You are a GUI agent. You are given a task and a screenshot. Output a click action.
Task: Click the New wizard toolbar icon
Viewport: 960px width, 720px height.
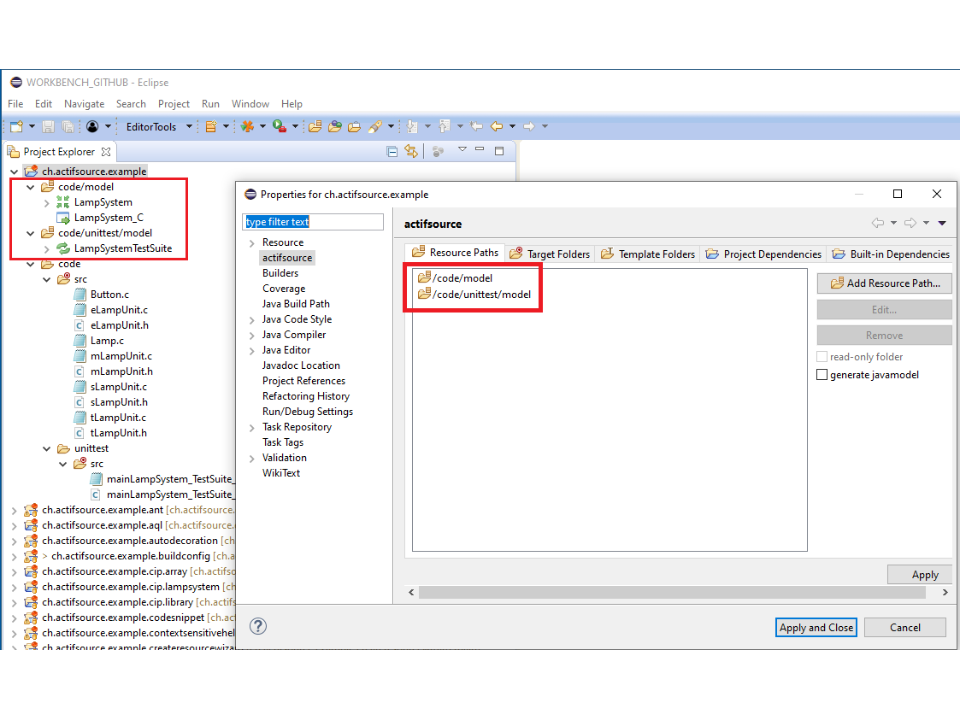coord(16,127)
